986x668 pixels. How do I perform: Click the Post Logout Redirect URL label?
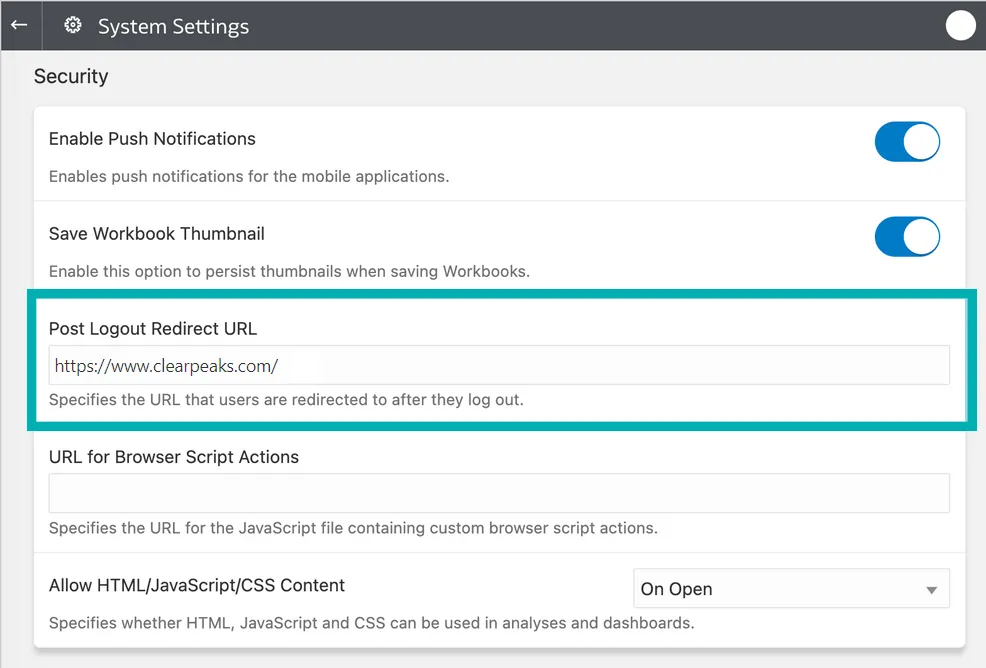tap(153, 329)
